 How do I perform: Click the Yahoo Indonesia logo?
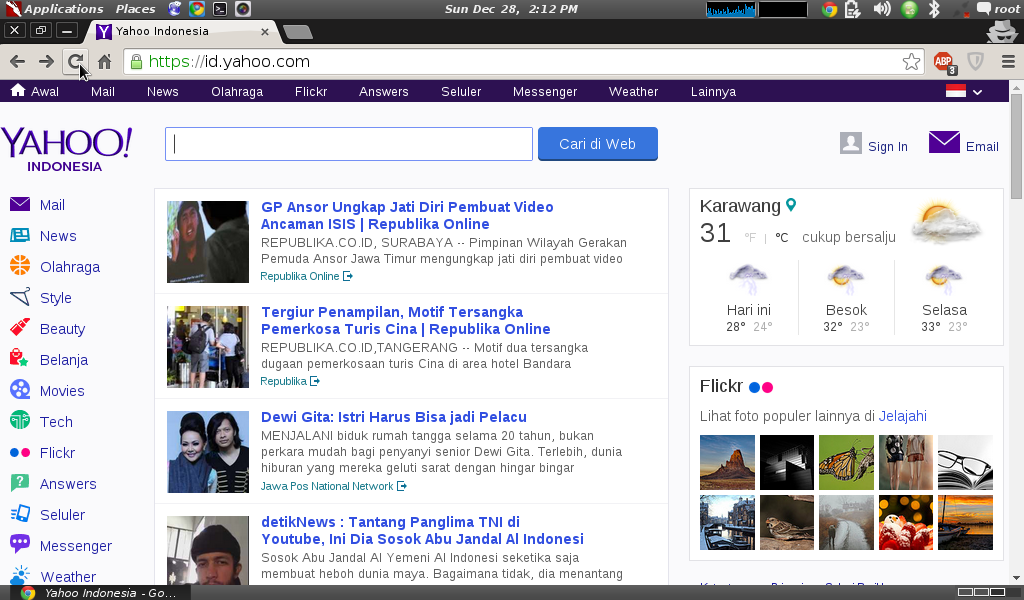point(66,150)
